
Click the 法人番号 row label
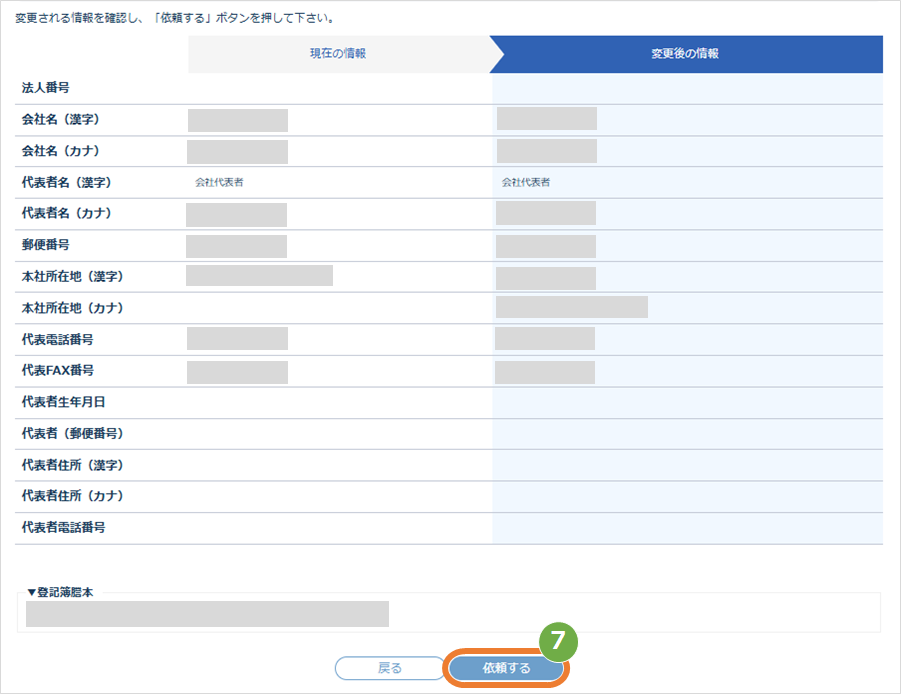coord(45,88)
